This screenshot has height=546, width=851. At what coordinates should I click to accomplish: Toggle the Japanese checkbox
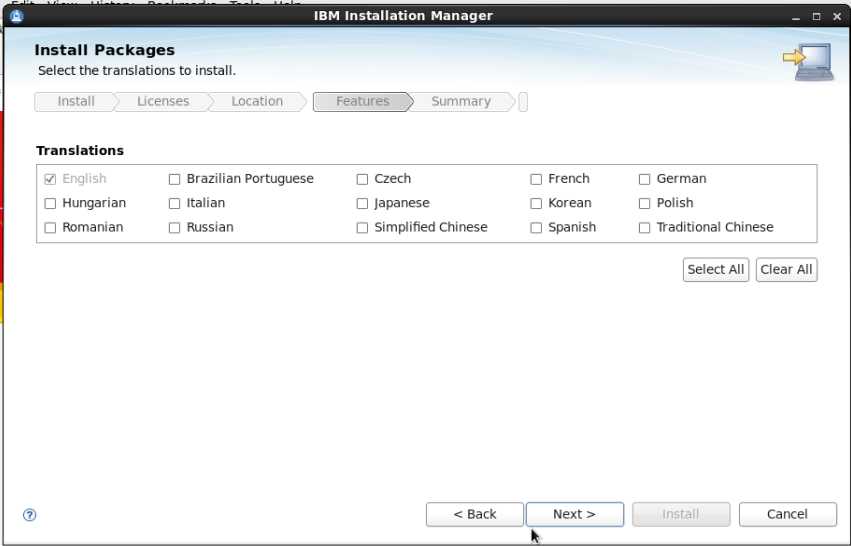(x=362, y=204)
